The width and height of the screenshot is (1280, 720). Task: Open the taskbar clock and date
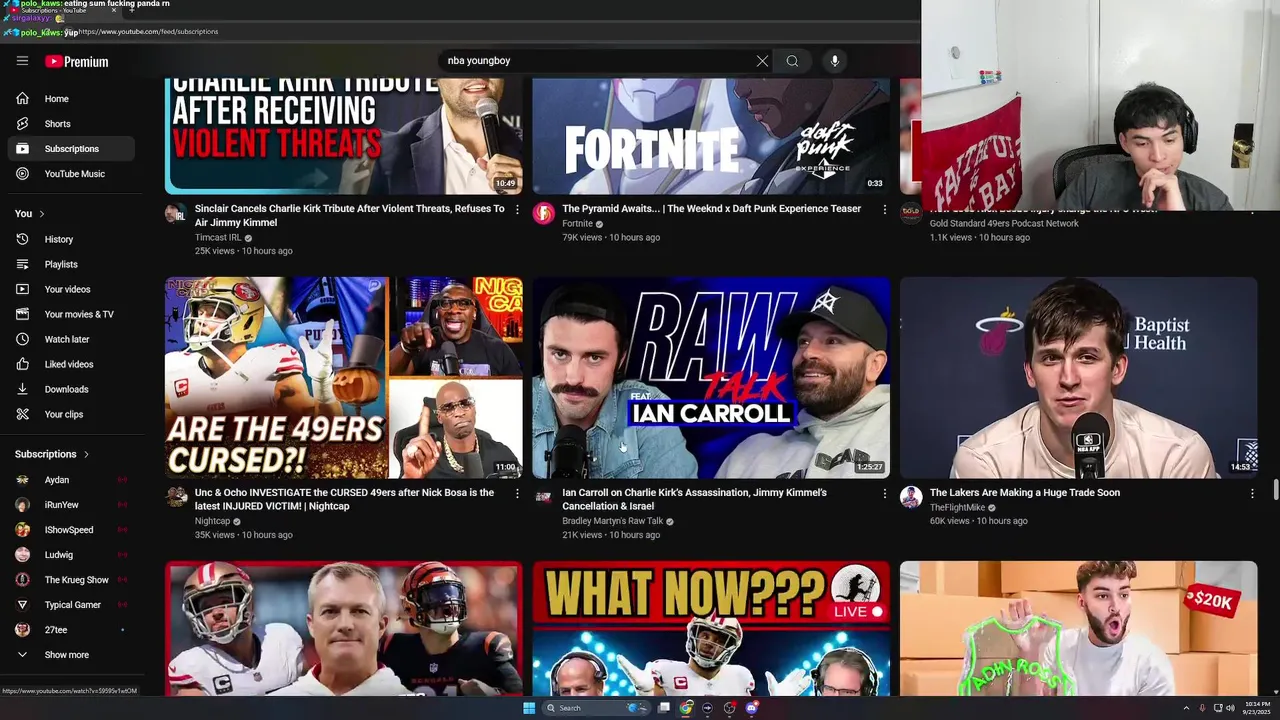(1257, 708)
